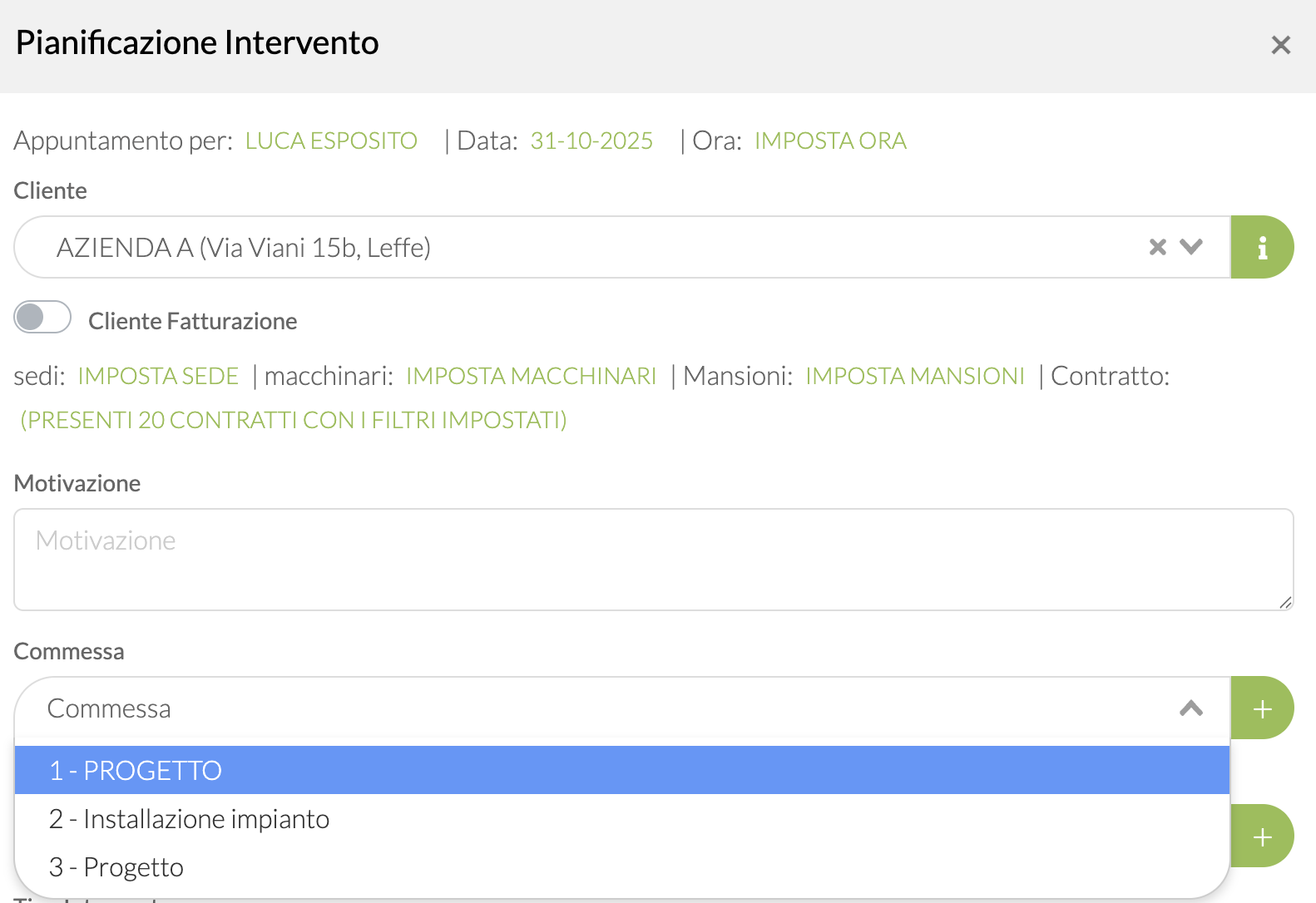
Task: Open client info with green i button
Action: [1262, 247]
